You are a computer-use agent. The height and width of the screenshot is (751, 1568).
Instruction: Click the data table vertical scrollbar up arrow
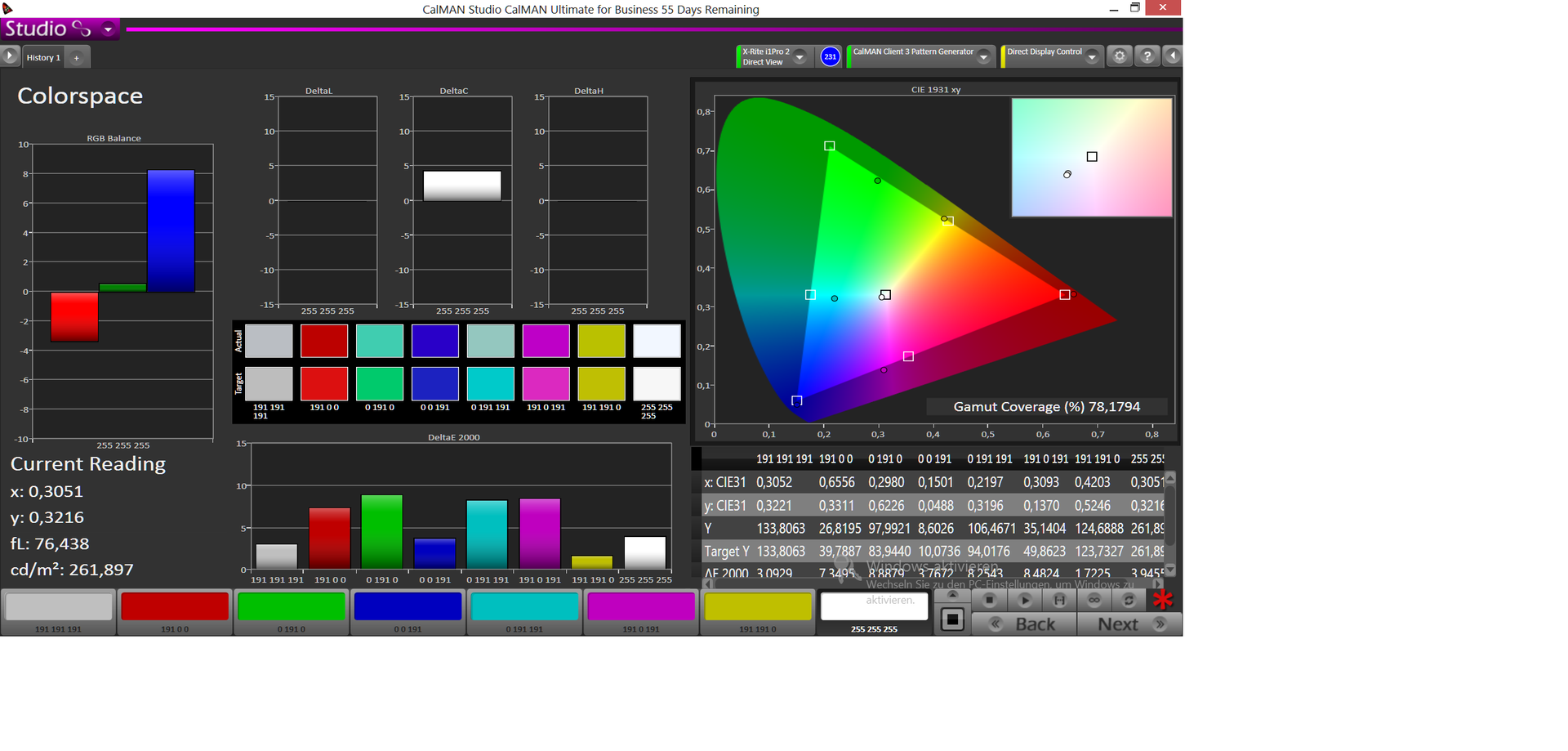(x=1170, y=477)
